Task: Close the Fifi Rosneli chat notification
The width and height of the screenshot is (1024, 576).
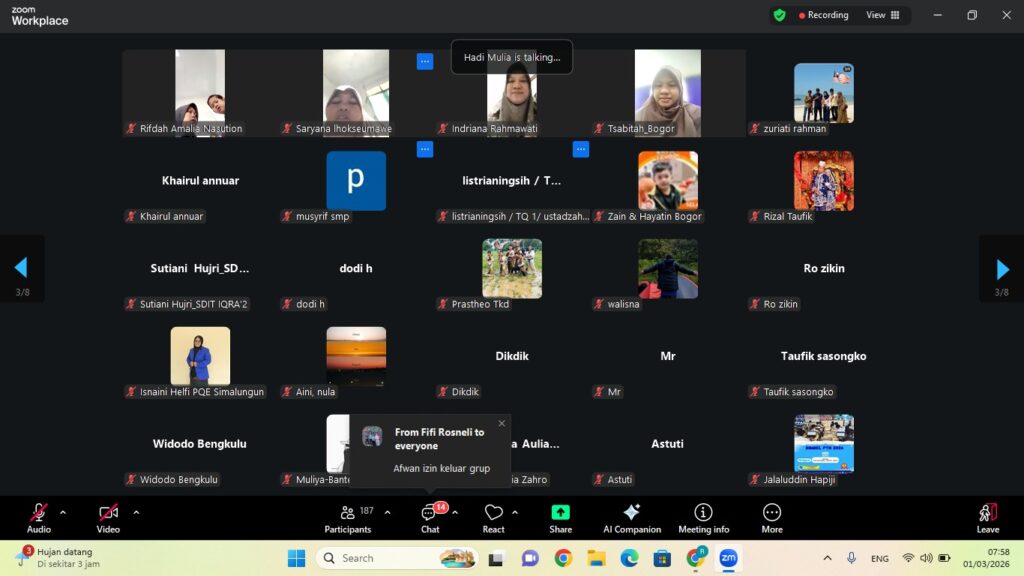Action: [x=502, y=423]
